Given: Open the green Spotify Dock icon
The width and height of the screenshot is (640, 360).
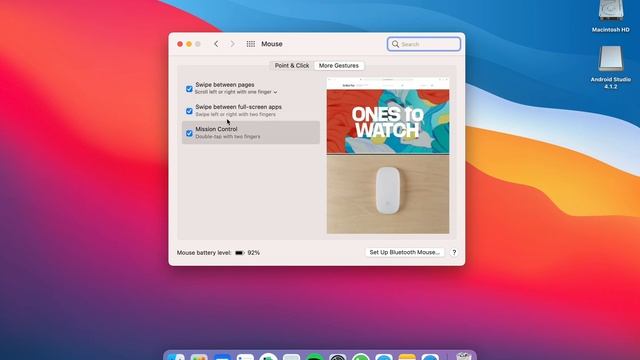Looking at the screenshot, I should click(x=315, y=356).
